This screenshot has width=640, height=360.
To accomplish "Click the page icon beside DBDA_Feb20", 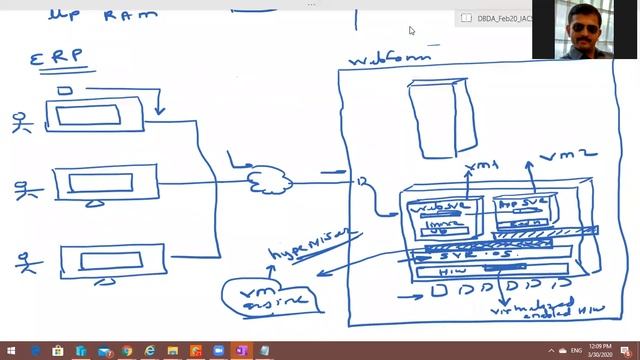I will (x=466, y=18).
